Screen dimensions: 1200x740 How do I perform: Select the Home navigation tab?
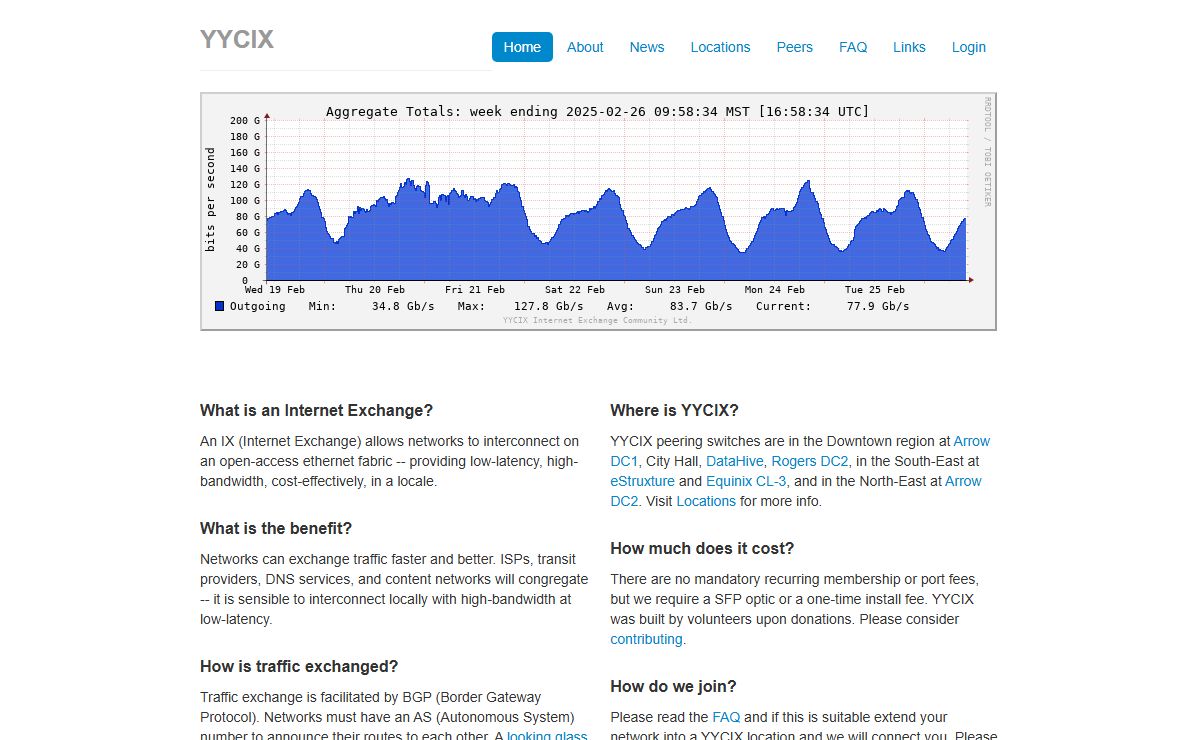[522, 47]
